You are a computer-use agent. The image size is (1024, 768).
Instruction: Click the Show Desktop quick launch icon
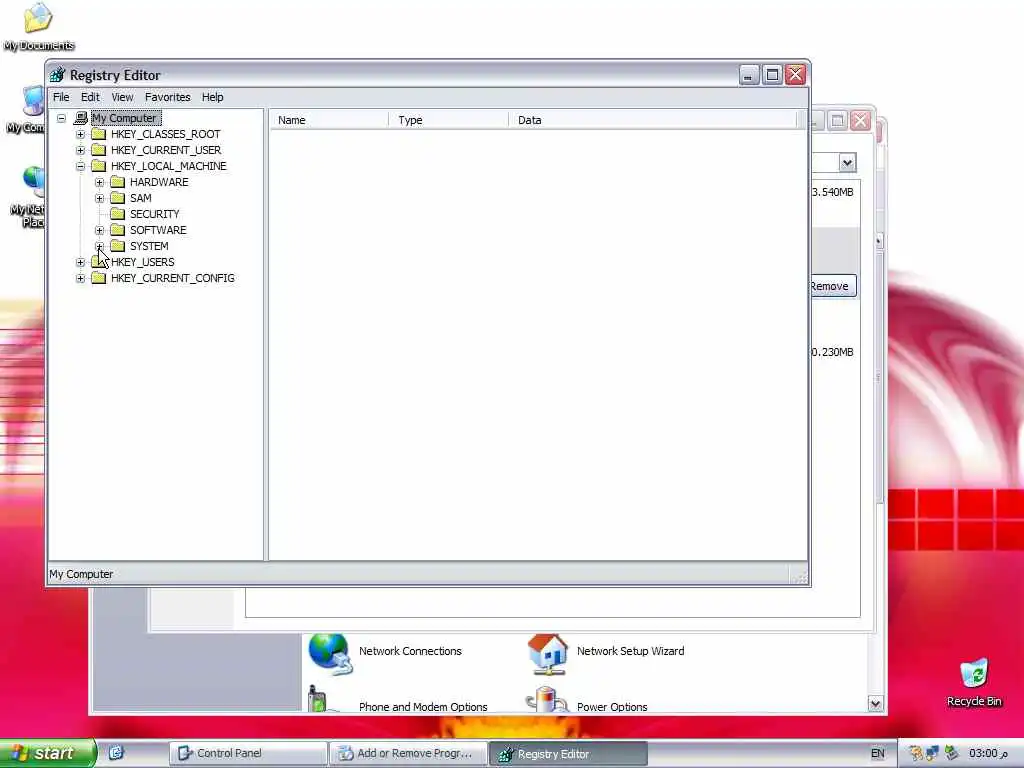click(x=116, y=753)
